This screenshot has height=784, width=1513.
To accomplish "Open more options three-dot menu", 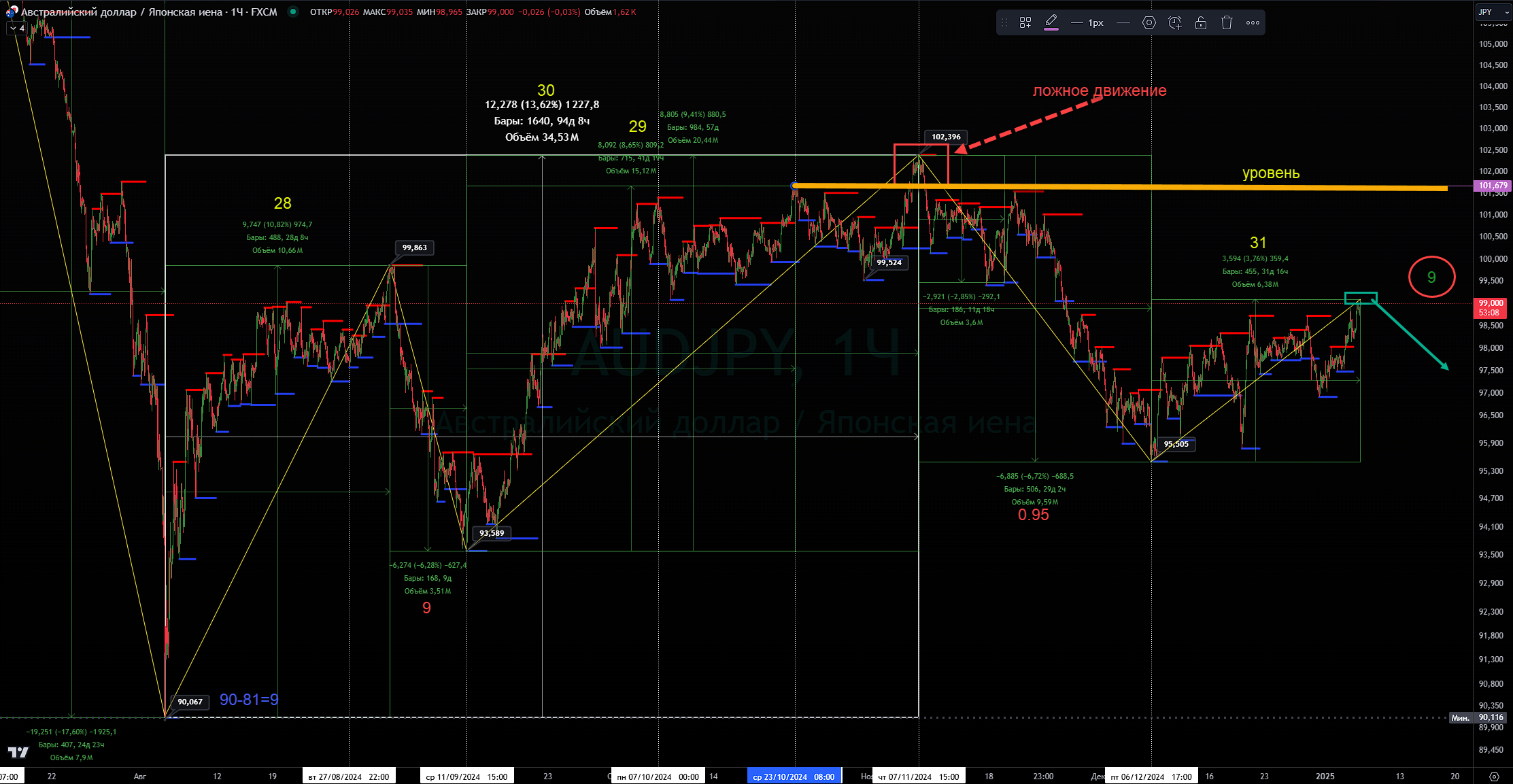I will [1253, 22].
